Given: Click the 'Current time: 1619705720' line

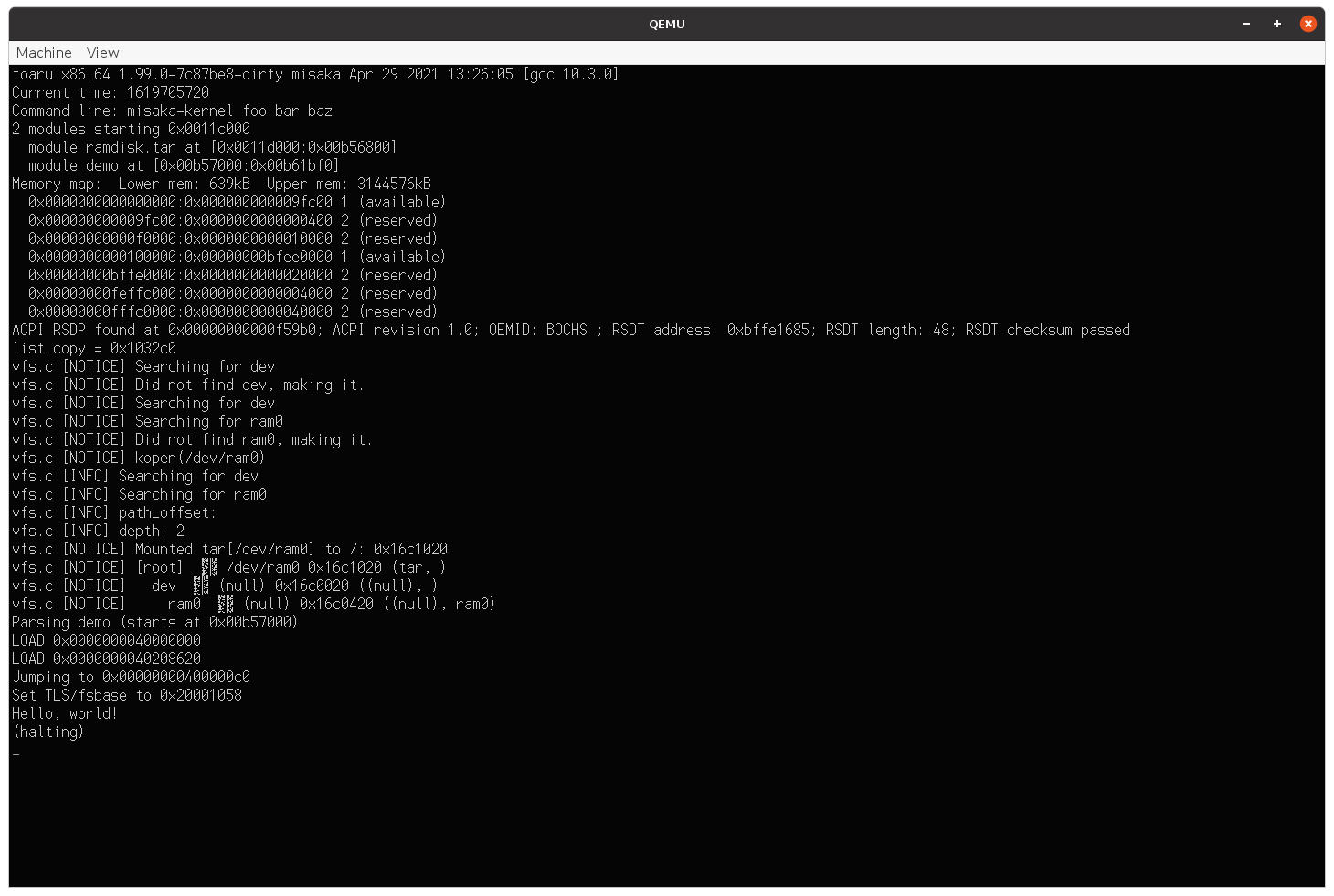Looking at the screenshot, I should coord(111,92).
